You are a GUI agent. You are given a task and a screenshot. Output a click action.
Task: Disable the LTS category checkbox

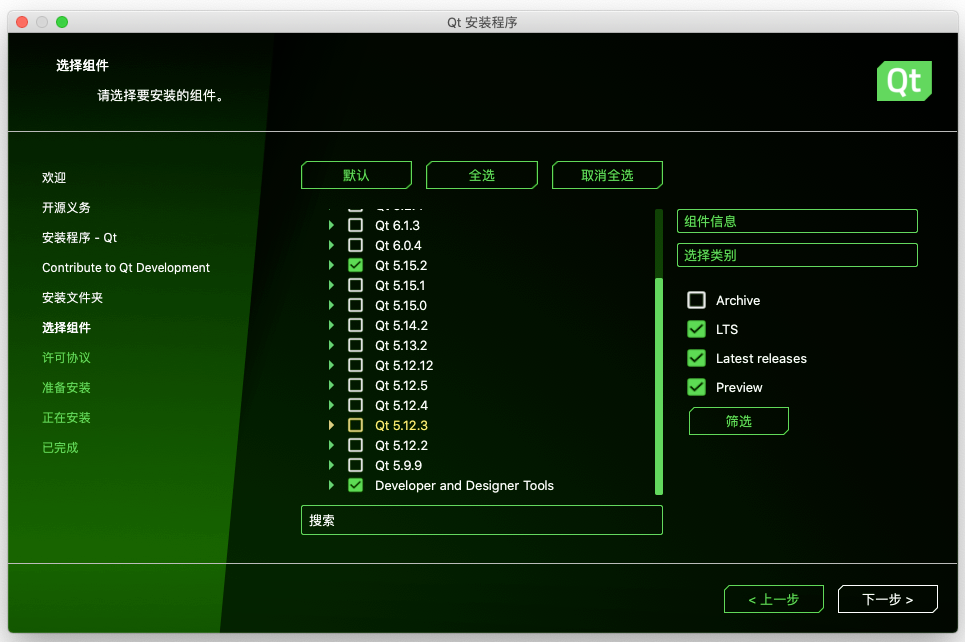click(696, 329)
